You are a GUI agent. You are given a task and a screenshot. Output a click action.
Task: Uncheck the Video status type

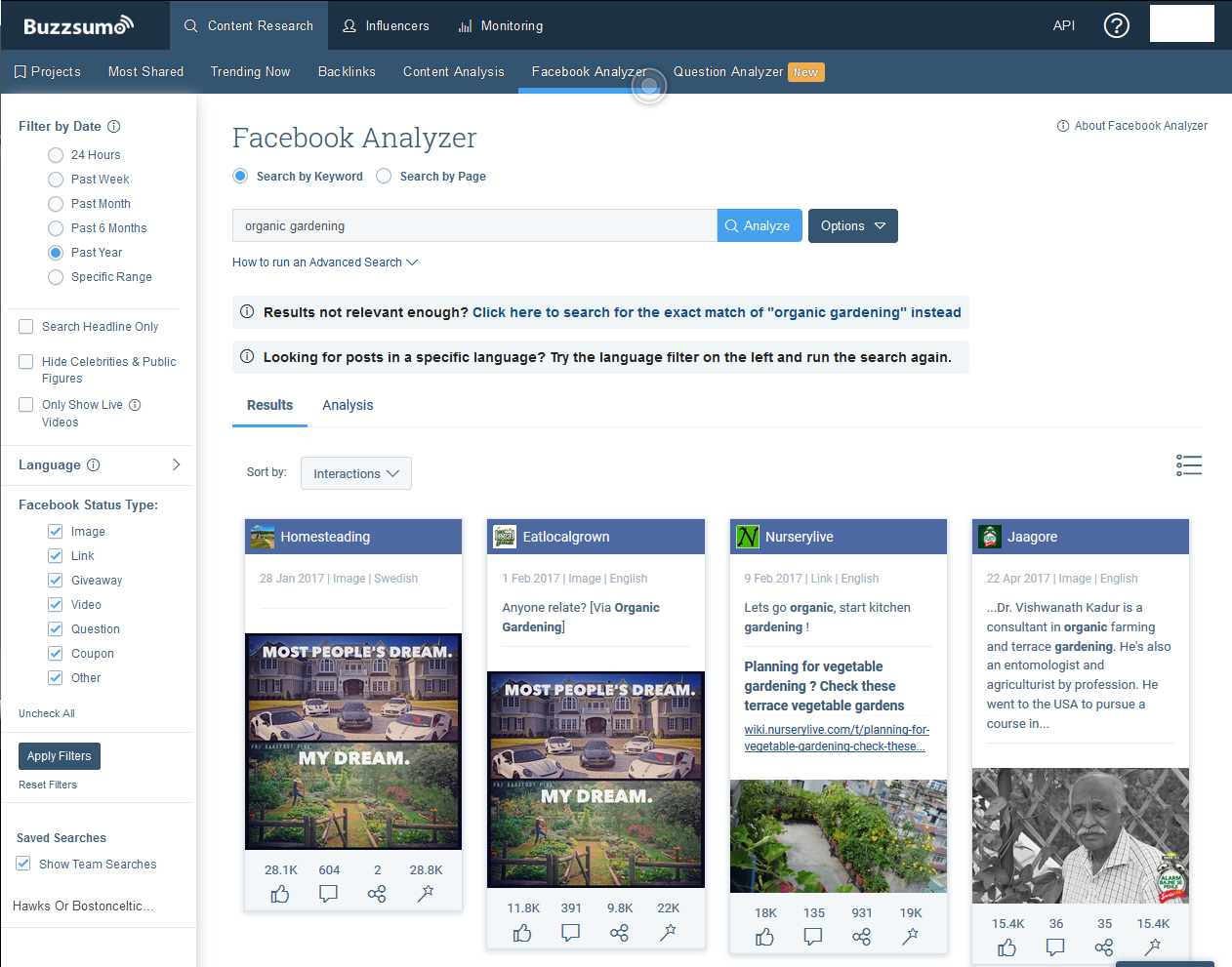pyautogui.click(x=56, y=605)
